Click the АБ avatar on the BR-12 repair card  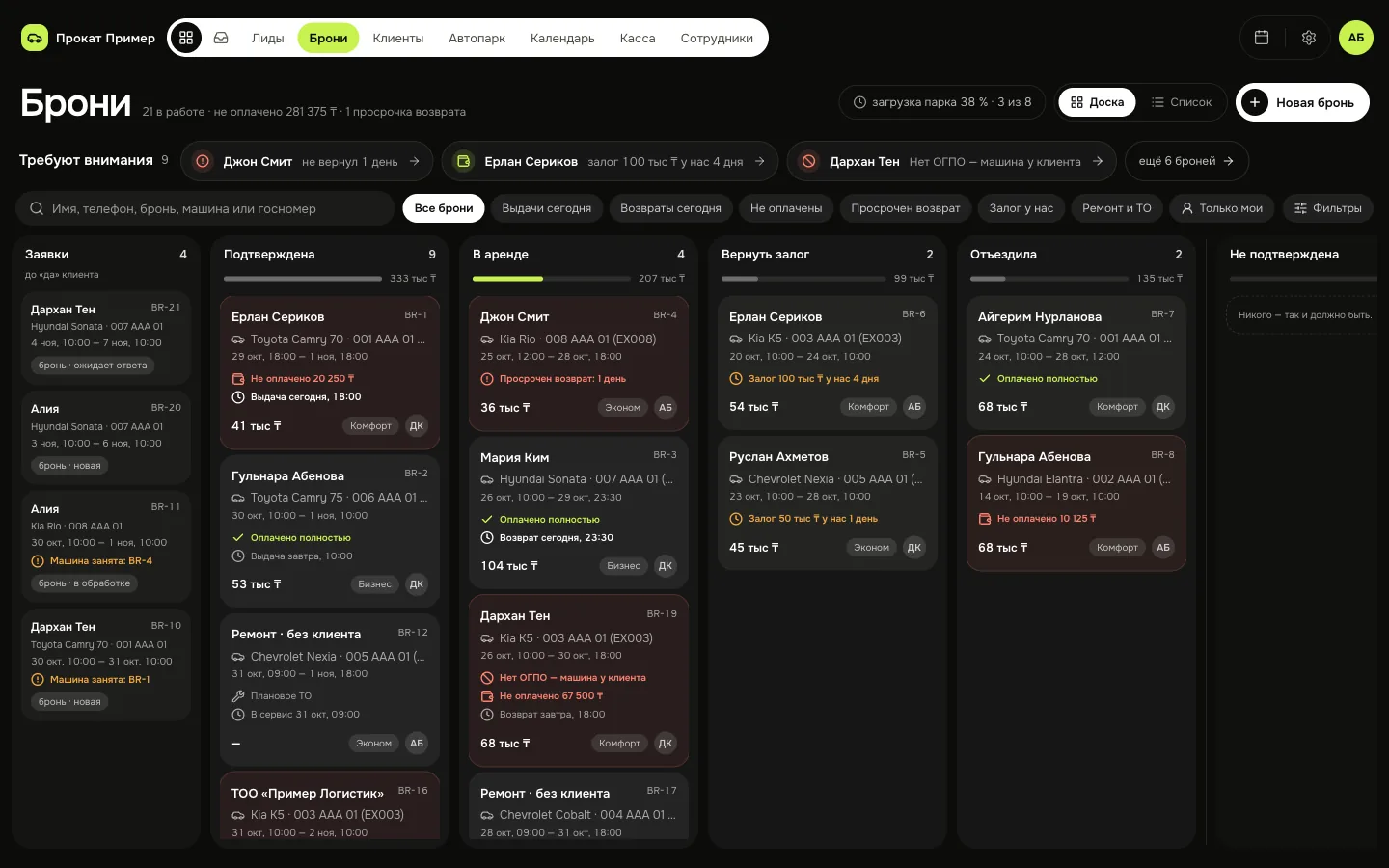(x=417, y=743)
